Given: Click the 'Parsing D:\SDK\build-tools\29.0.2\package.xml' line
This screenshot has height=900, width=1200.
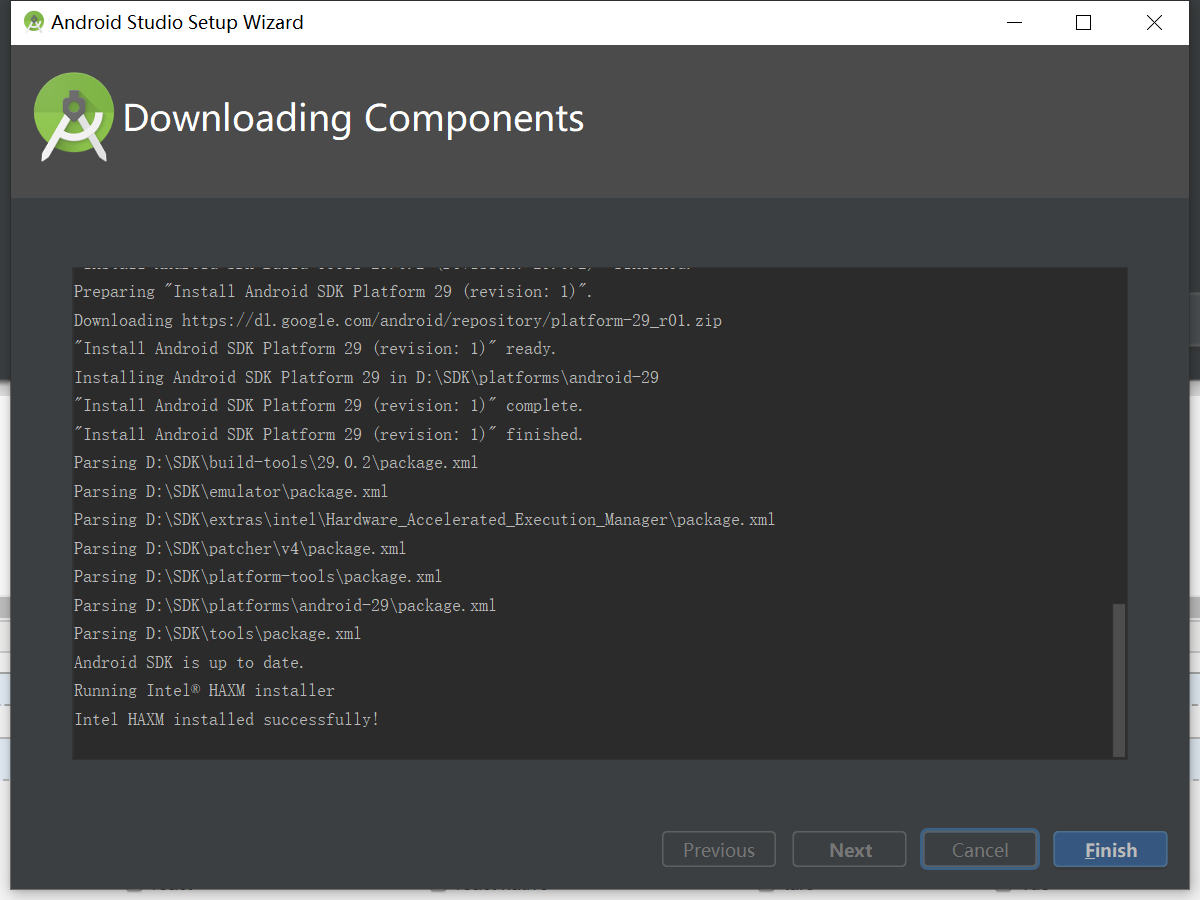Looking at the screenshot, I should coord(276,462).
